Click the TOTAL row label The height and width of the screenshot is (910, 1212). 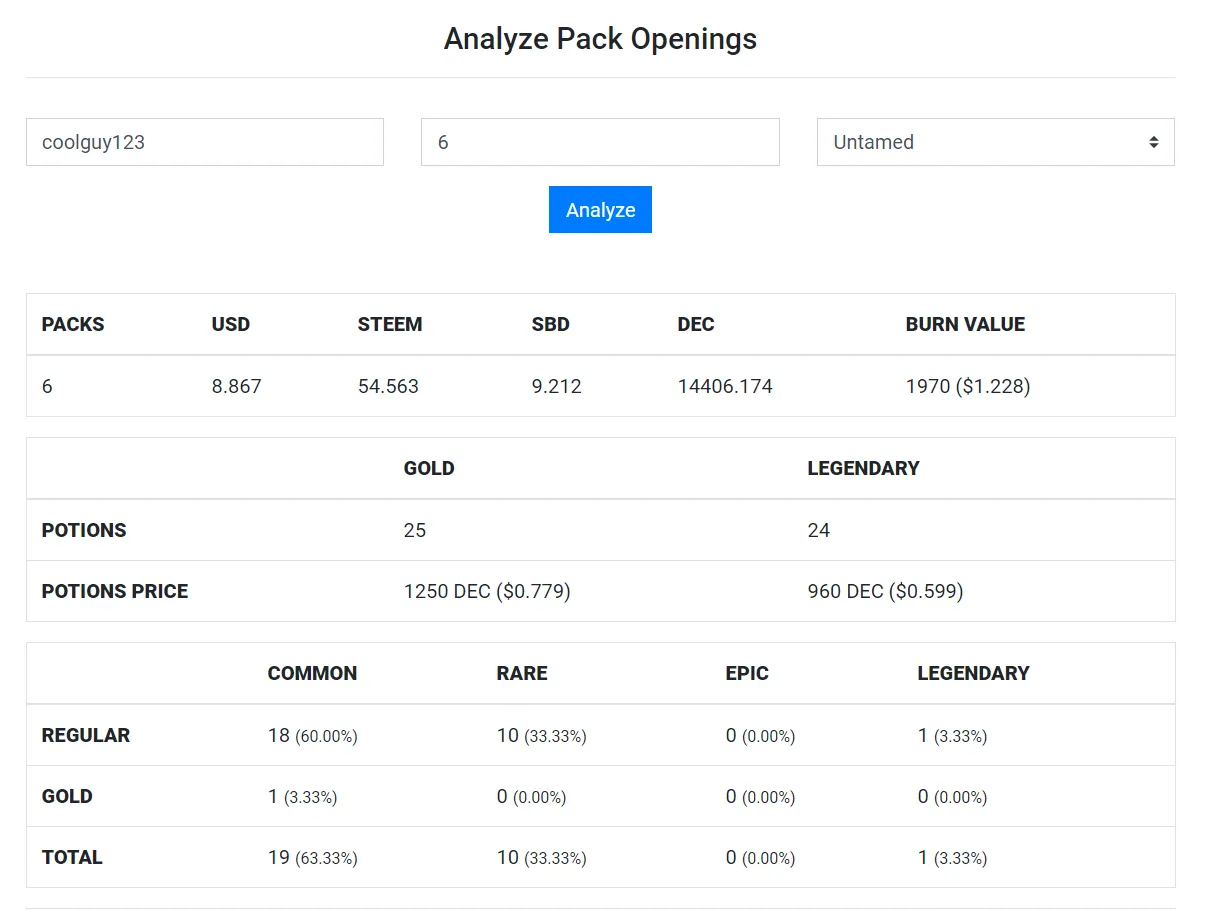click(x=72, y=857)
